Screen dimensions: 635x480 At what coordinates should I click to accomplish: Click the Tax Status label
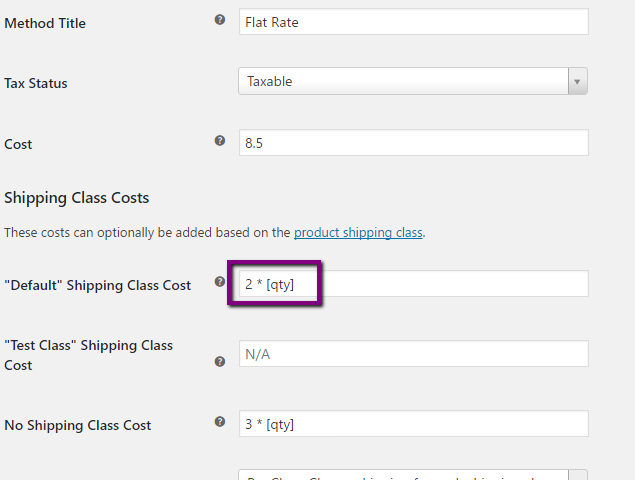(36, 83)
